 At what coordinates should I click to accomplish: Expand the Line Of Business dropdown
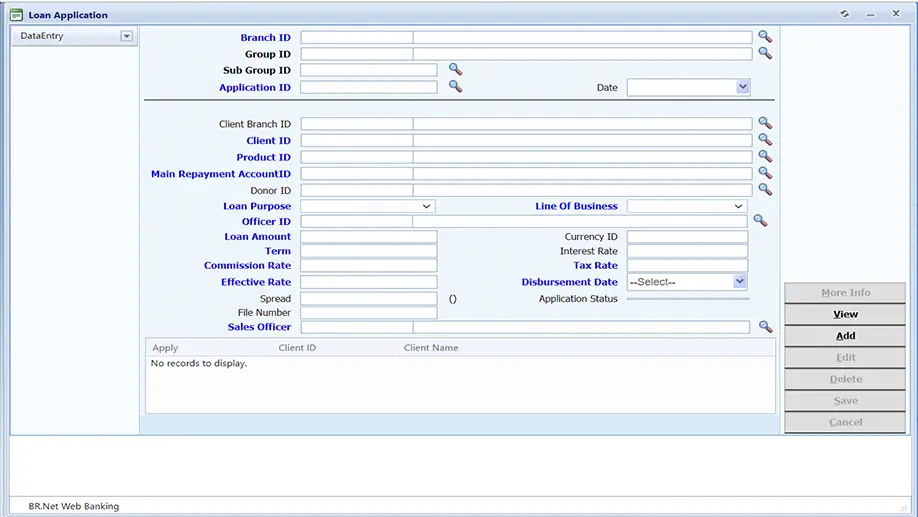click(x=738, y=206)
